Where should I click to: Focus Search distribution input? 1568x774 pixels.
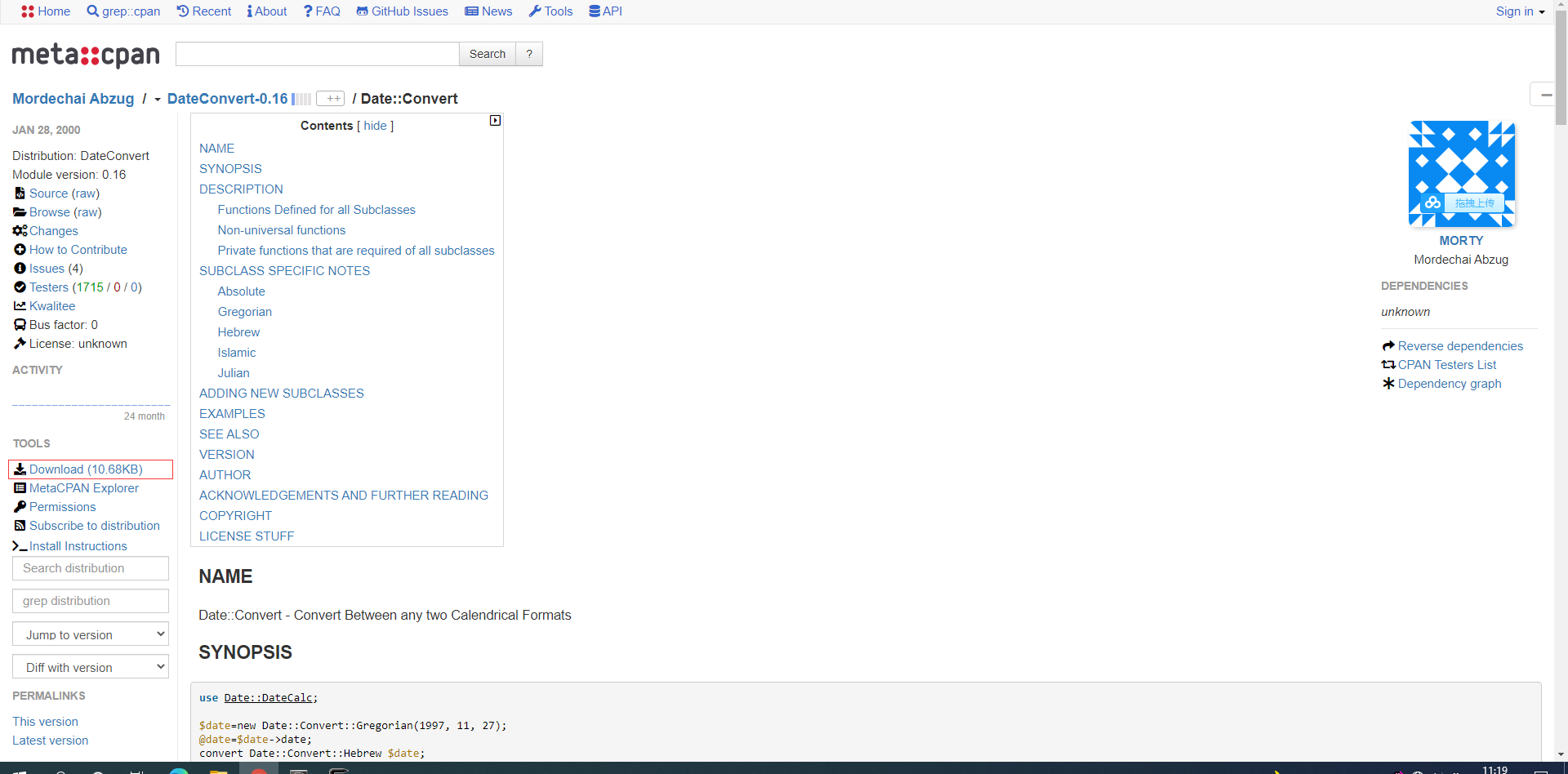point(91,568)
